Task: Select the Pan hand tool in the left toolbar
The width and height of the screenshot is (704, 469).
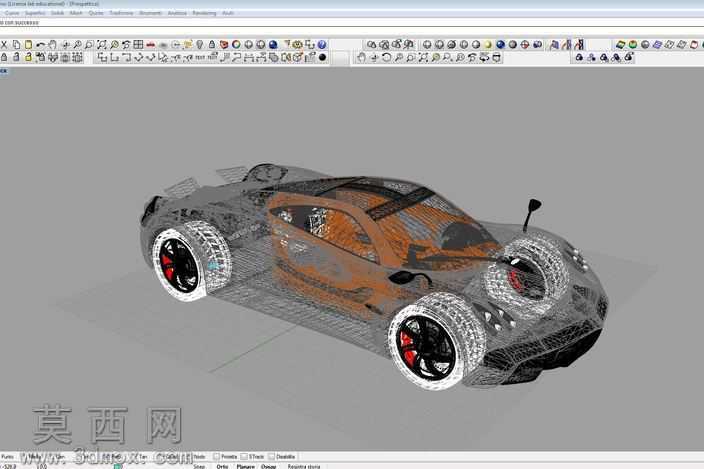Action: click(53, 44)
